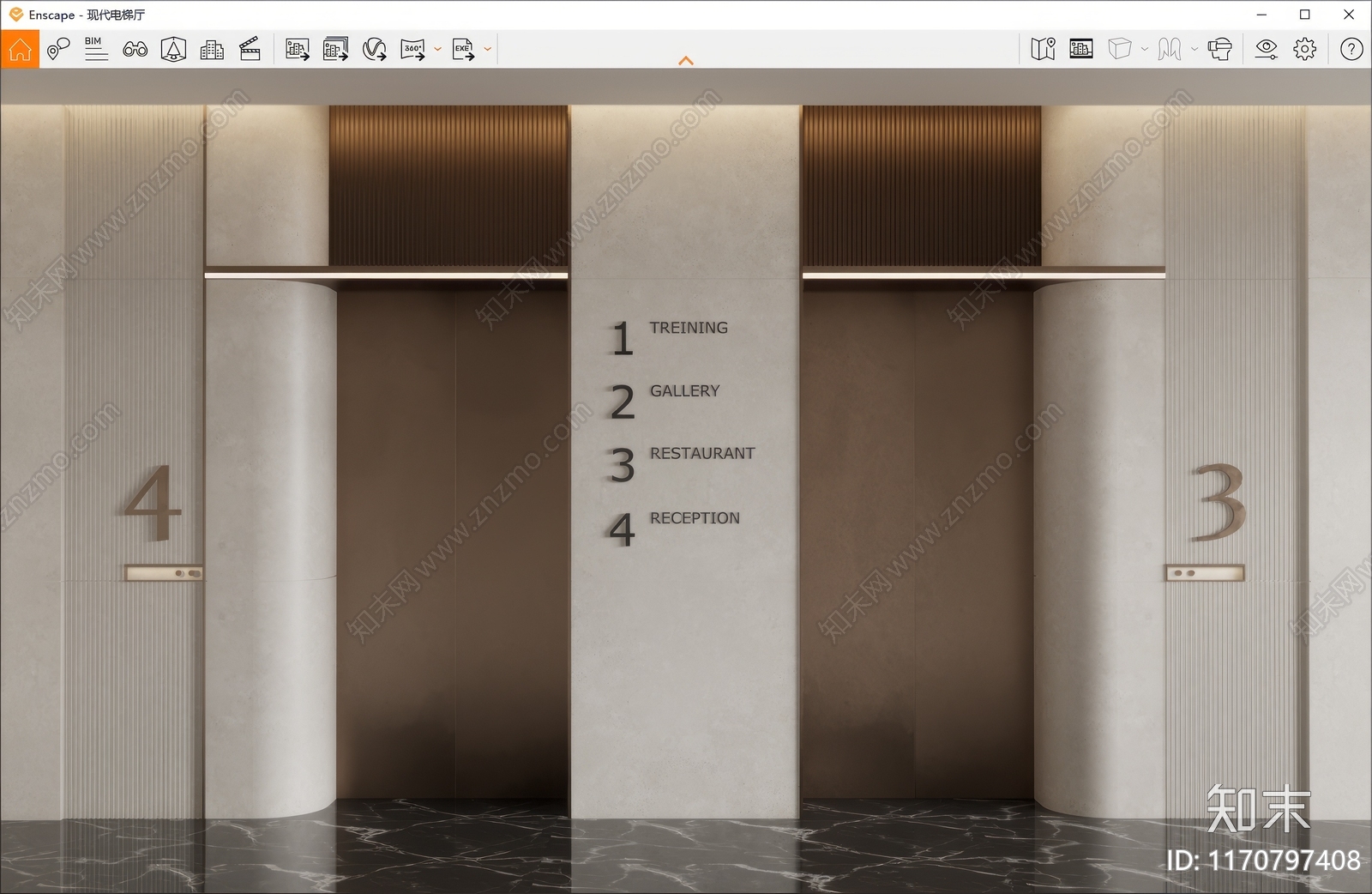This screenshot has width=1372, height=894.
Task: Click the binoculars site context icon
Action: (135, 49)
